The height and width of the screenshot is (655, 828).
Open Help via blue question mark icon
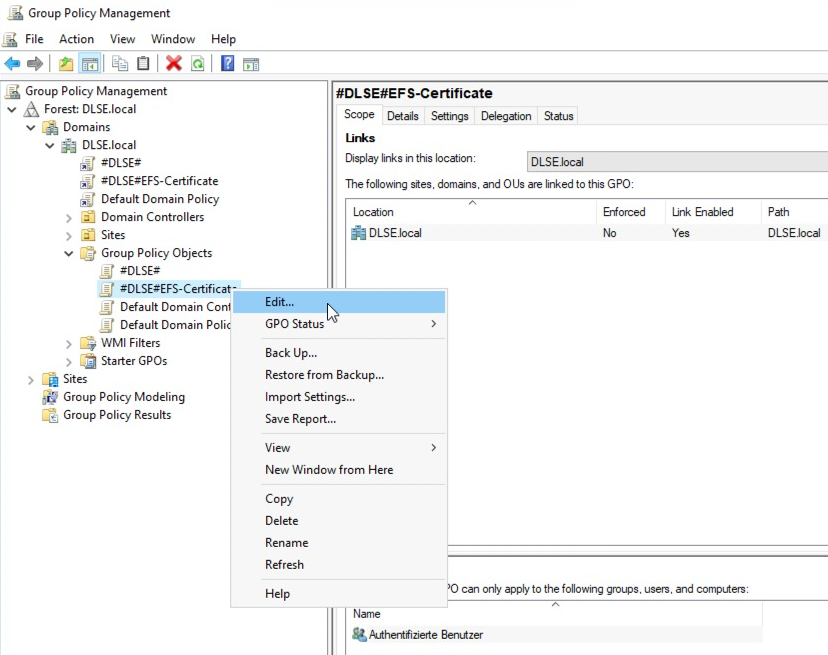coord(228,64)
